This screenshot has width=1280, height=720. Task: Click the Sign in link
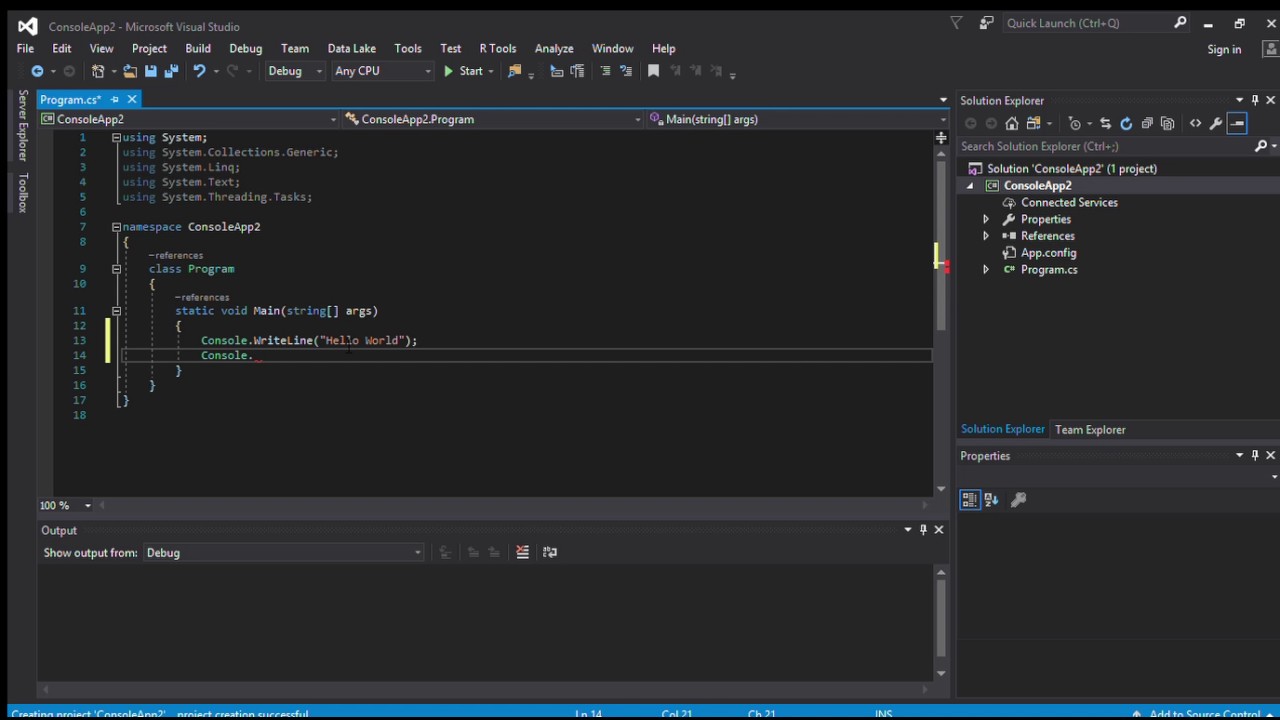point(1224,49)
